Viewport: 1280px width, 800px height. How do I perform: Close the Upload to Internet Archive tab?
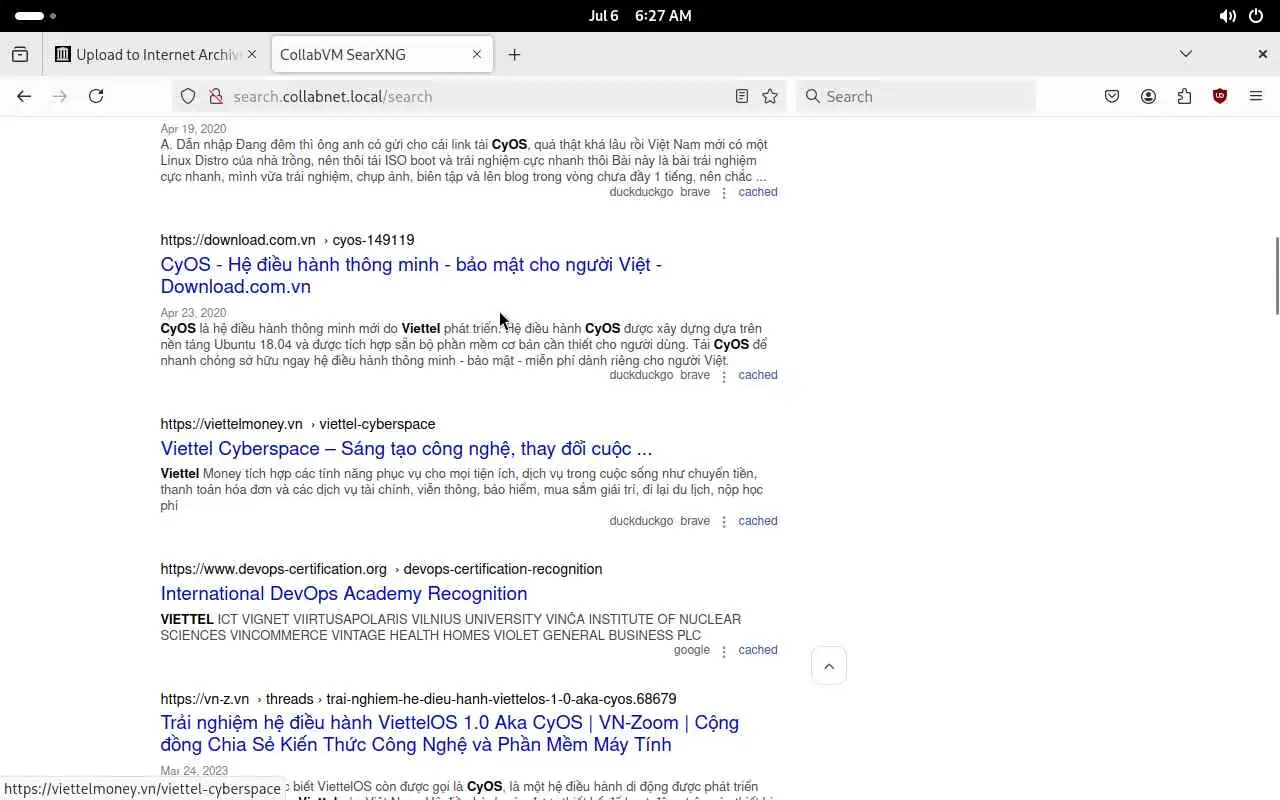point(252,54)
